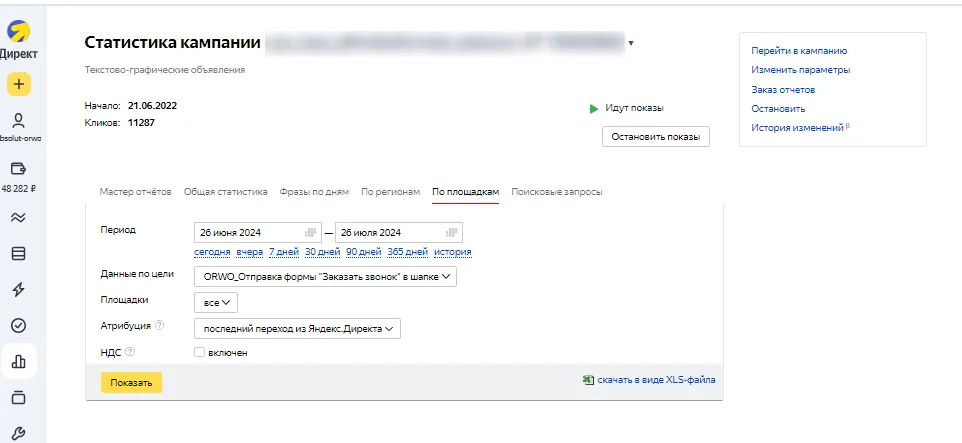Select the По площадкам tab
Viewport: 962px width, 443px height.
[466, 191]
